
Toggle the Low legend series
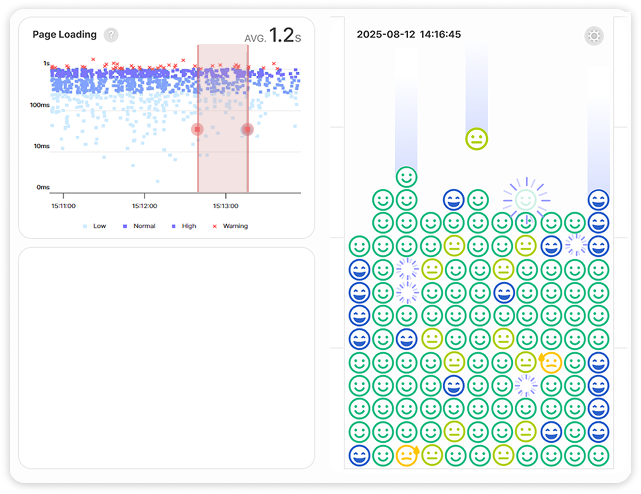pyautogui.click(x=94, y=226)
